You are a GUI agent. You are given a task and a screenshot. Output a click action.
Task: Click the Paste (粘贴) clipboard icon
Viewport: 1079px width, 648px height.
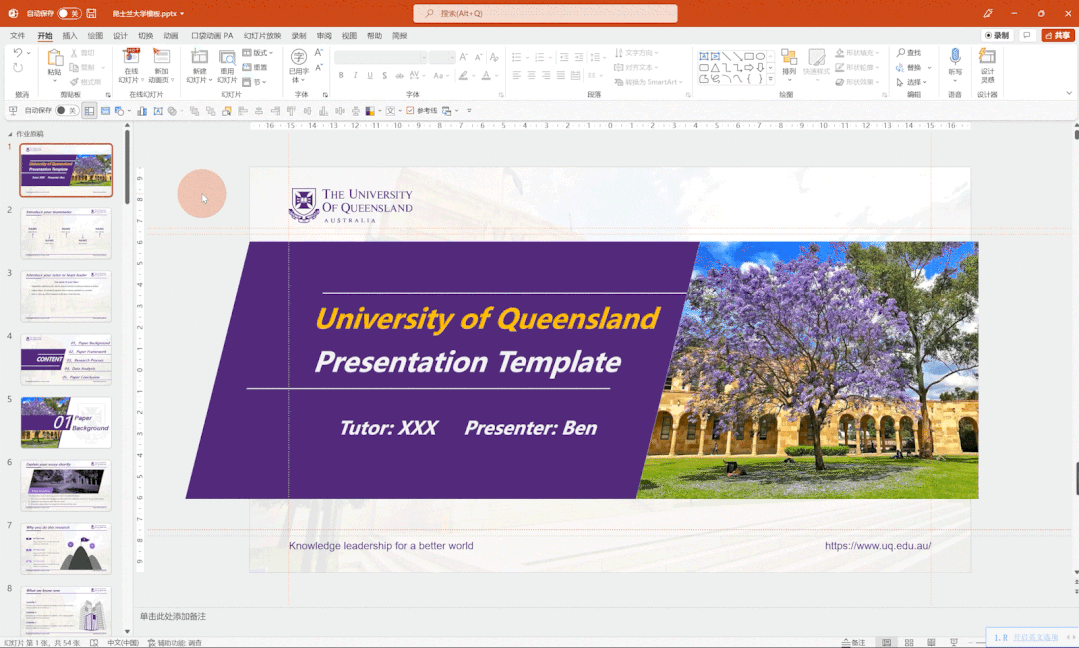54,58
